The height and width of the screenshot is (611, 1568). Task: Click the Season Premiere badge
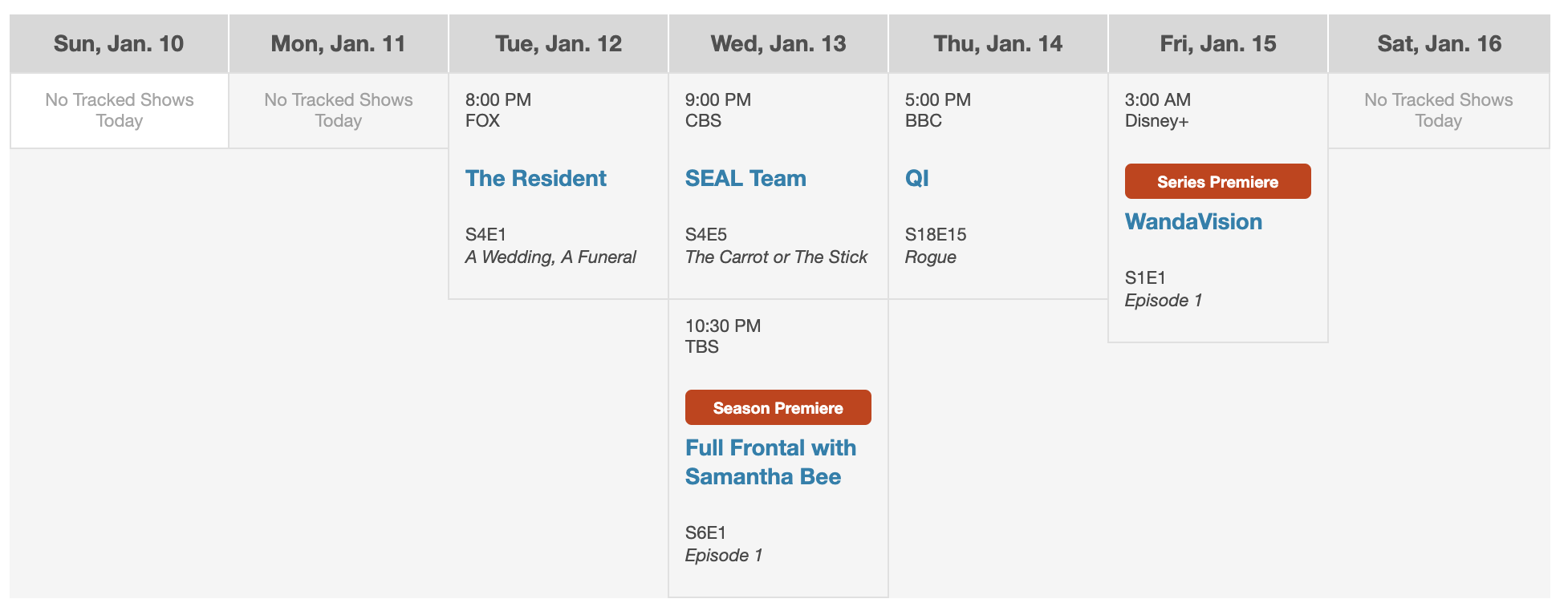pyautogui.click(x=778, y=408)
